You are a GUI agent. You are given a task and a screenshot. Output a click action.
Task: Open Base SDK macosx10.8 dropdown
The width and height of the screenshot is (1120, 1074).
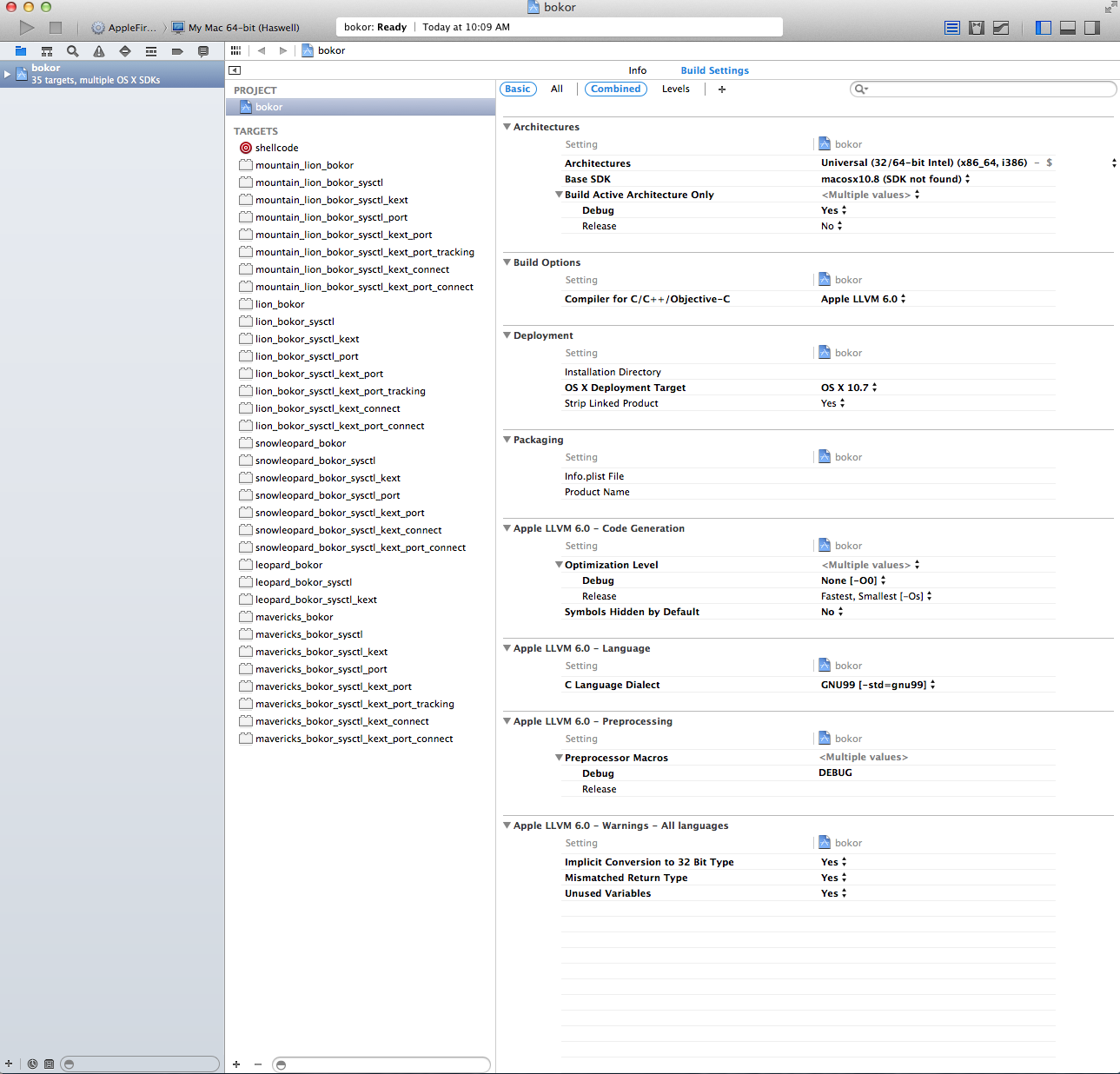[x=896, y=179]
